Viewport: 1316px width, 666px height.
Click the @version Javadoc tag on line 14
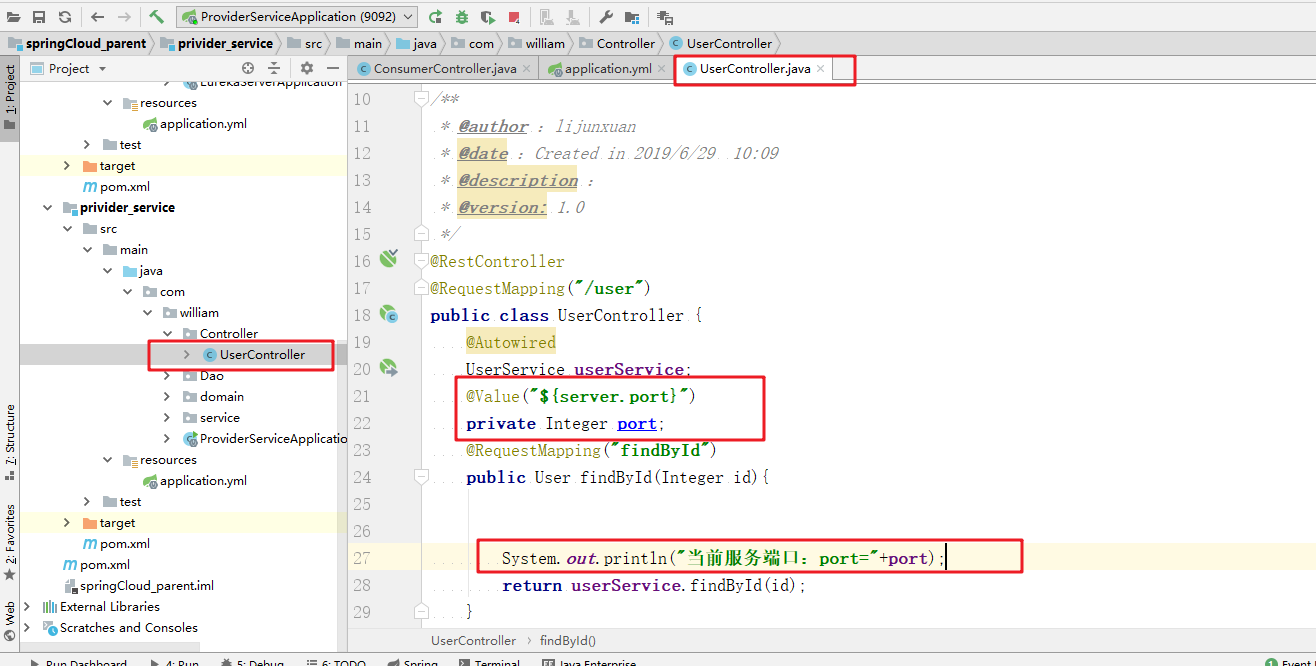tap(502, 207)
